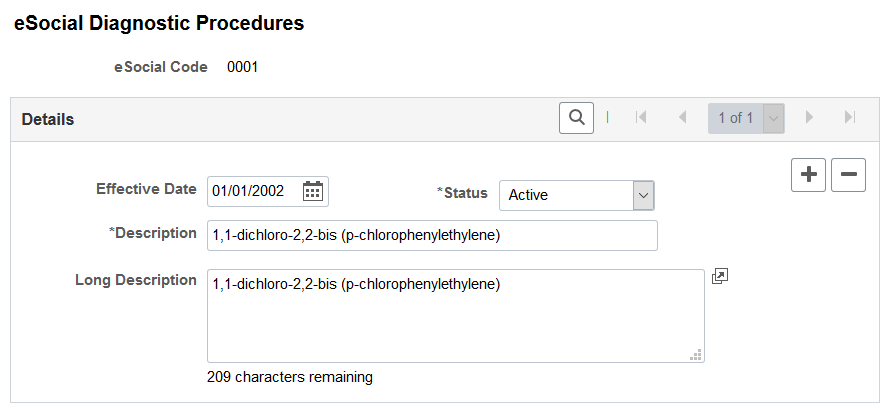Delete the row with minus button
This screenshot has width=892, height=414.
(x=848, y=175)
